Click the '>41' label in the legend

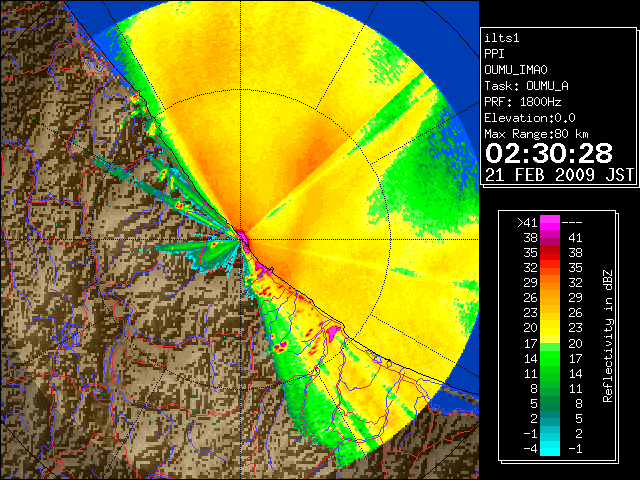(527, 222)
